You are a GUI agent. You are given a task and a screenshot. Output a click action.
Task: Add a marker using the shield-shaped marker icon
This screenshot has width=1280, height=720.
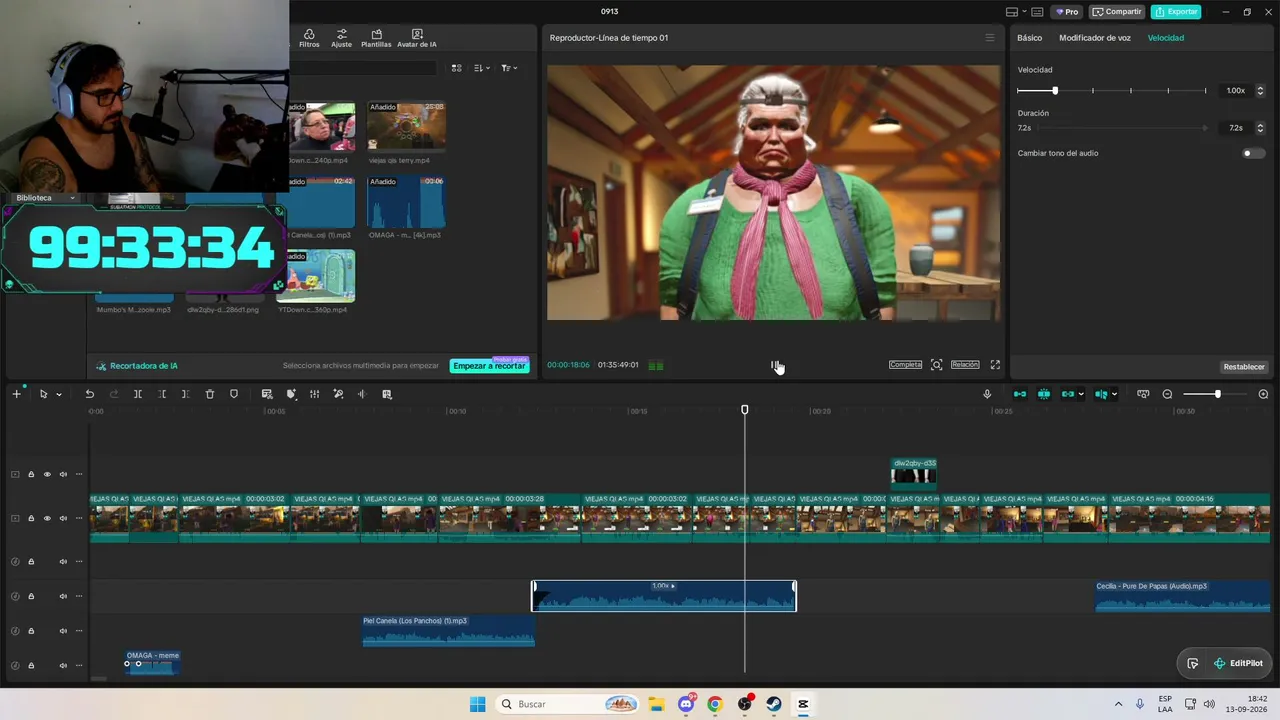(234, 394)
